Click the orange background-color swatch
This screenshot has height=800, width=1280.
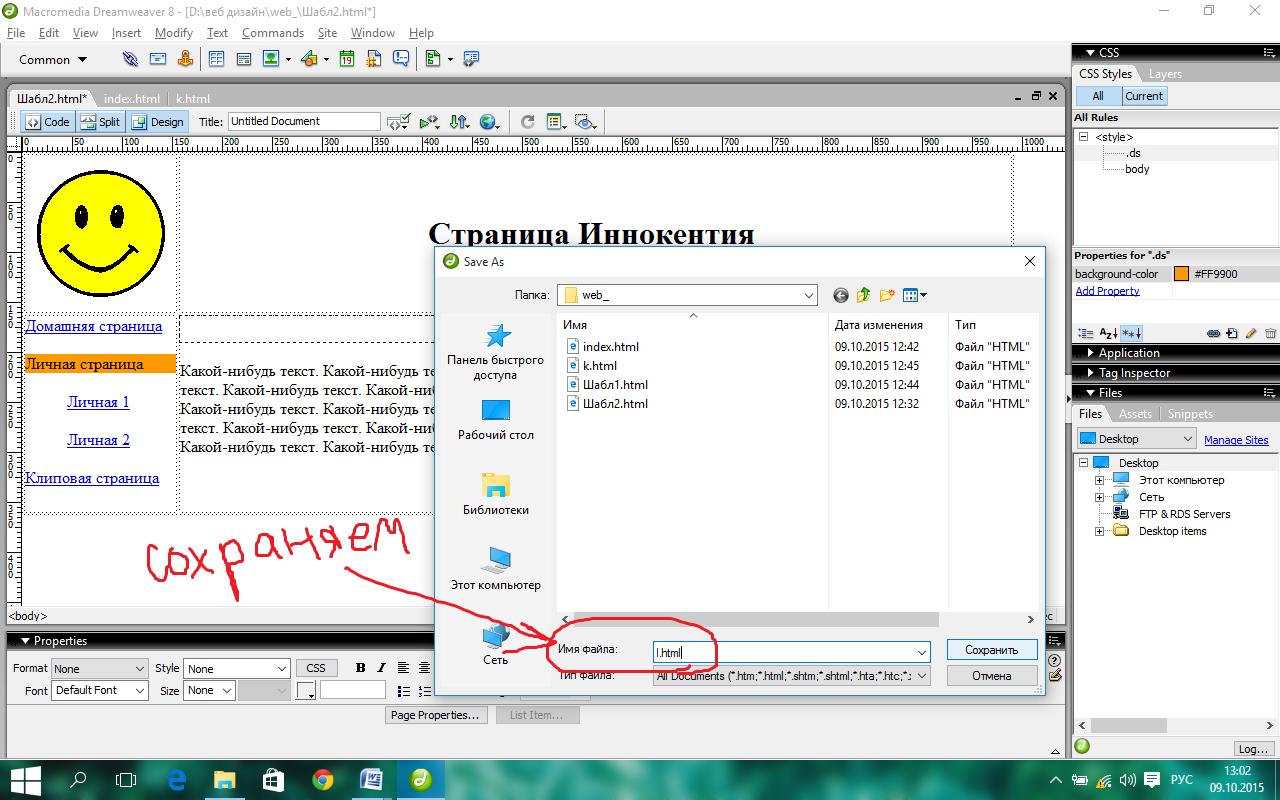pos(1182,274)
